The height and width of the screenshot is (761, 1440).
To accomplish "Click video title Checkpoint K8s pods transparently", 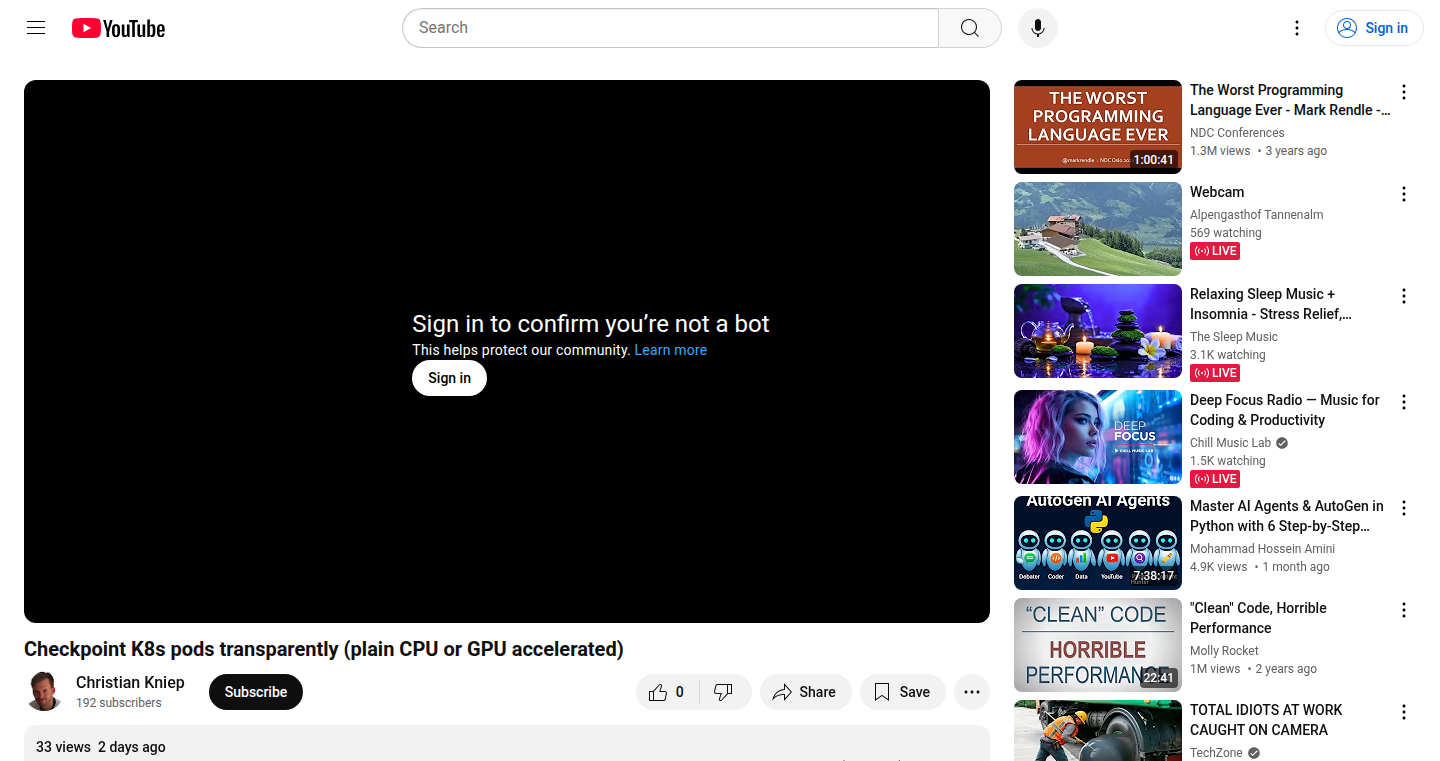I will pyautogui.click(x=324, y=649).
